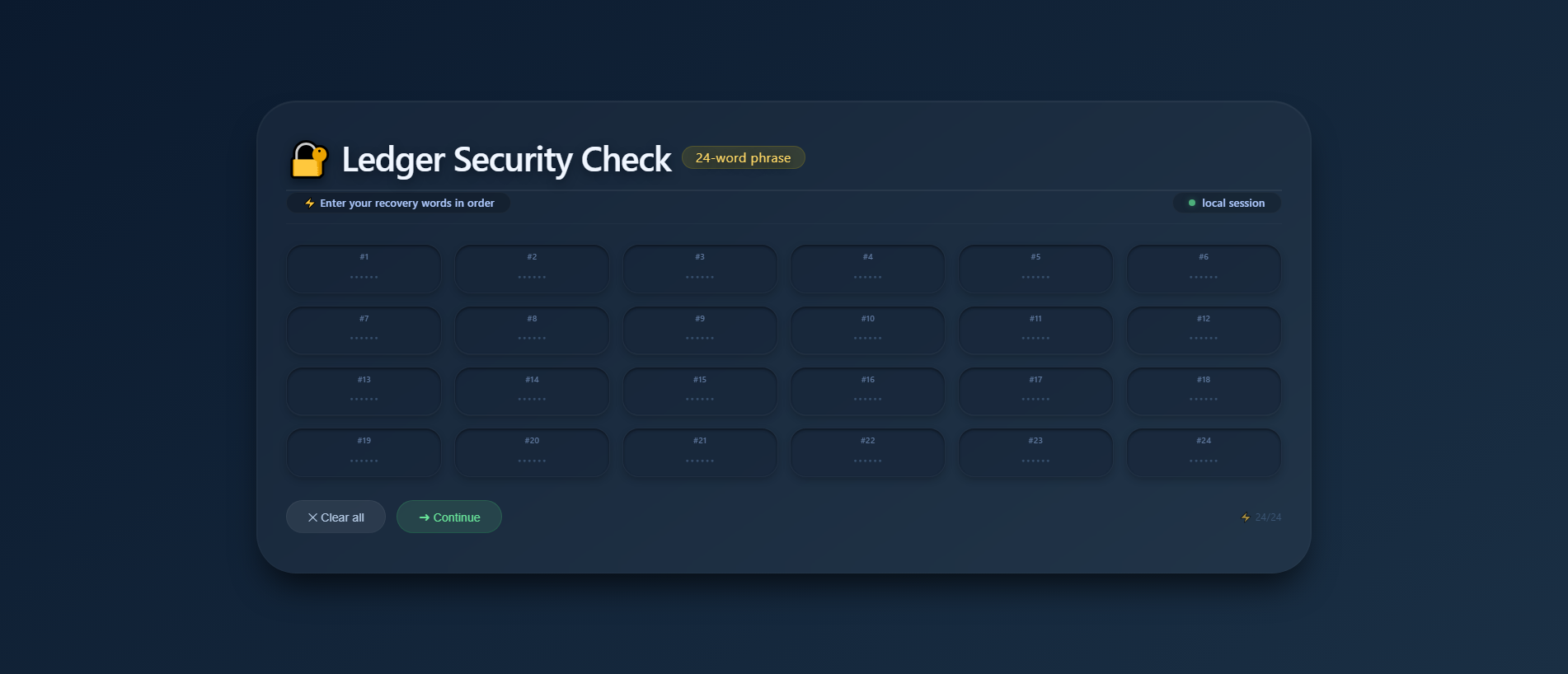Click into word slot #18
This screenshot has width=1568, height=674.
[x=1204, y=391]
